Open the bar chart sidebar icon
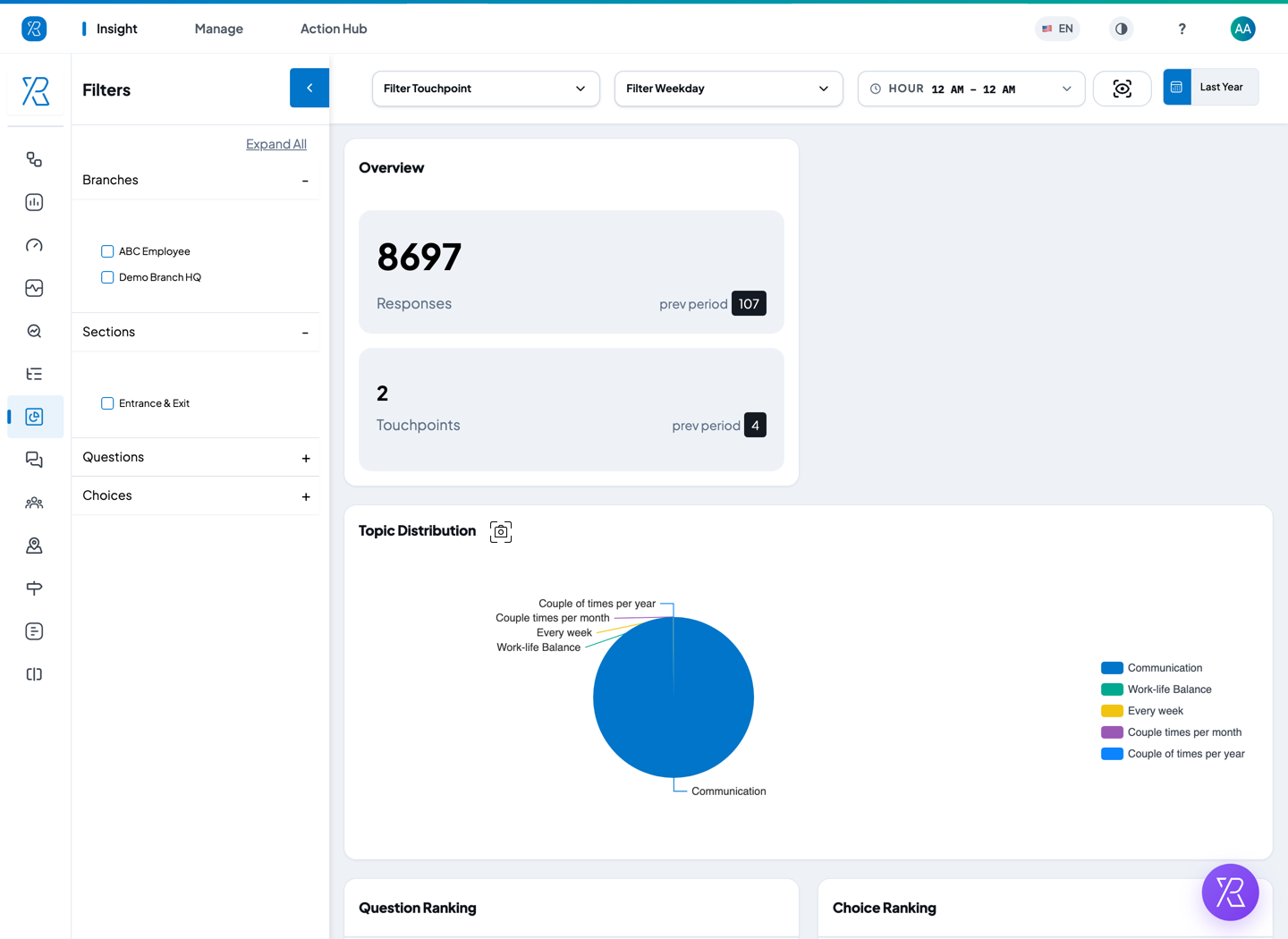This screenshot has width=1288, height=939. click(x=34, y=202)
